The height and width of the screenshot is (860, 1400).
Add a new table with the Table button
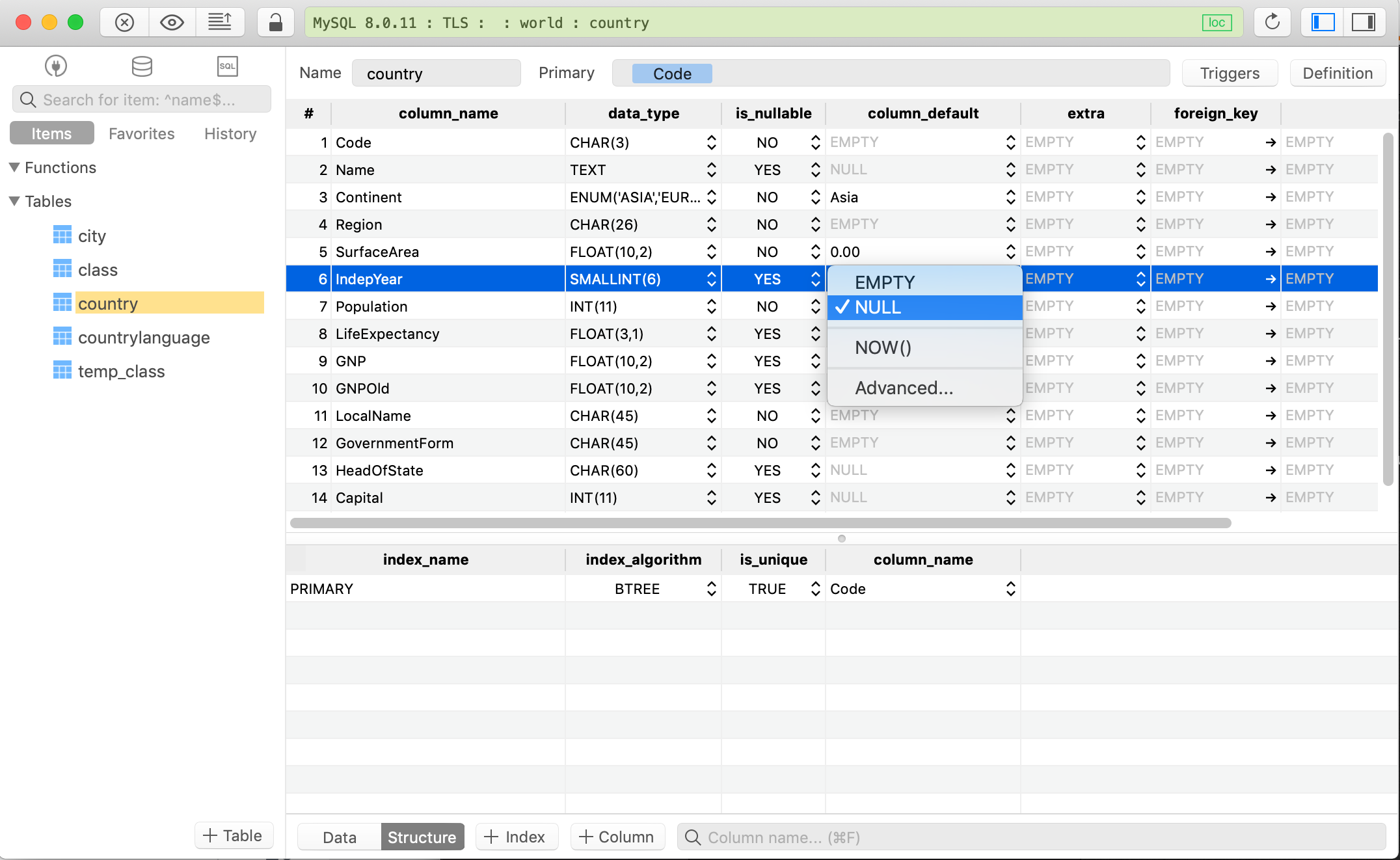point(234,835)
